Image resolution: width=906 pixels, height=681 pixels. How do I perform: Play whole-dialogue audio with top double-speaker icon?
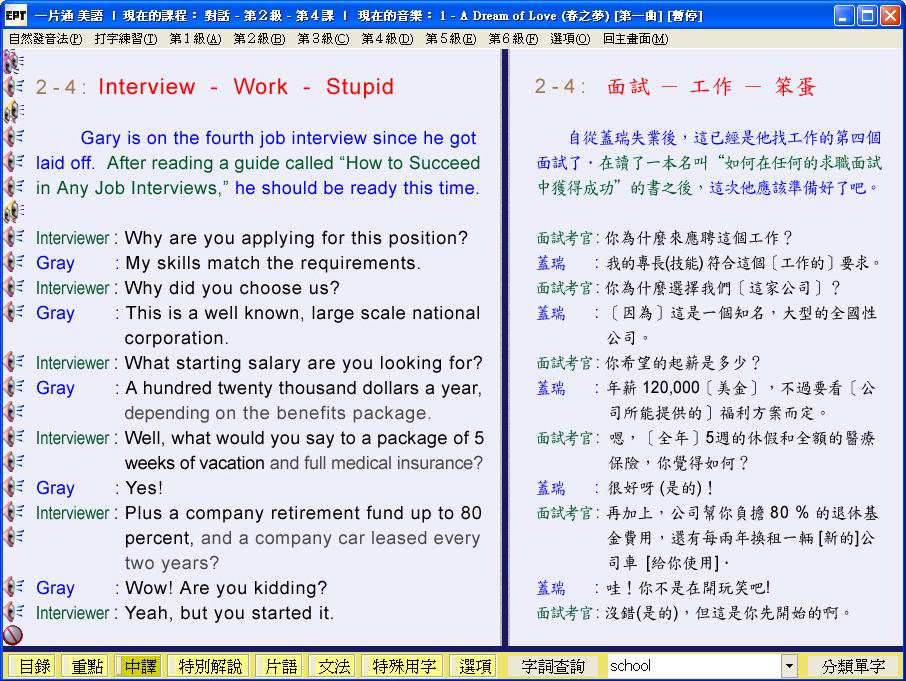click(13, 62)
